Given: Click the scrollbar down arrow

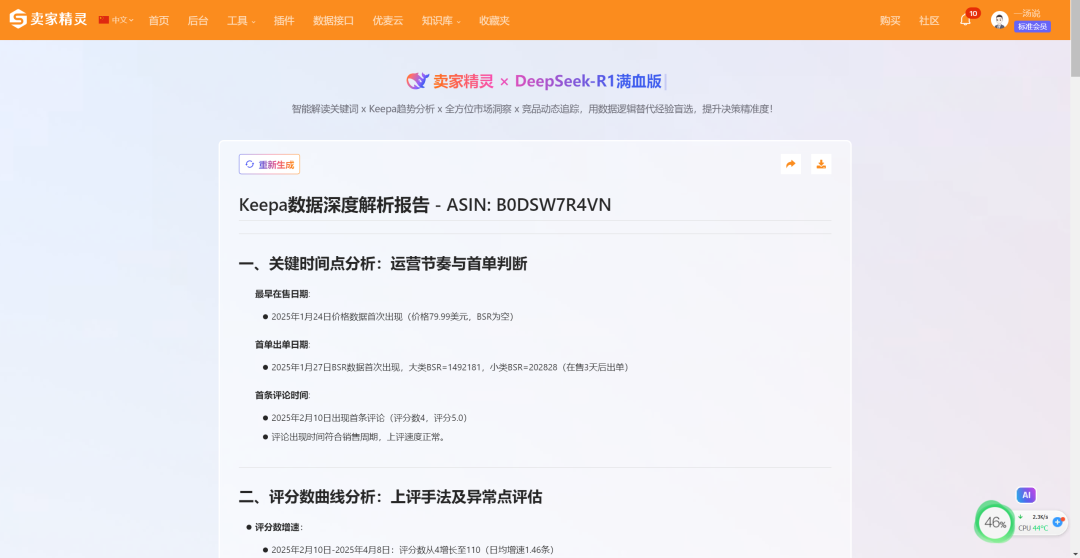Looking at the screenshot, I should 1074,553.
